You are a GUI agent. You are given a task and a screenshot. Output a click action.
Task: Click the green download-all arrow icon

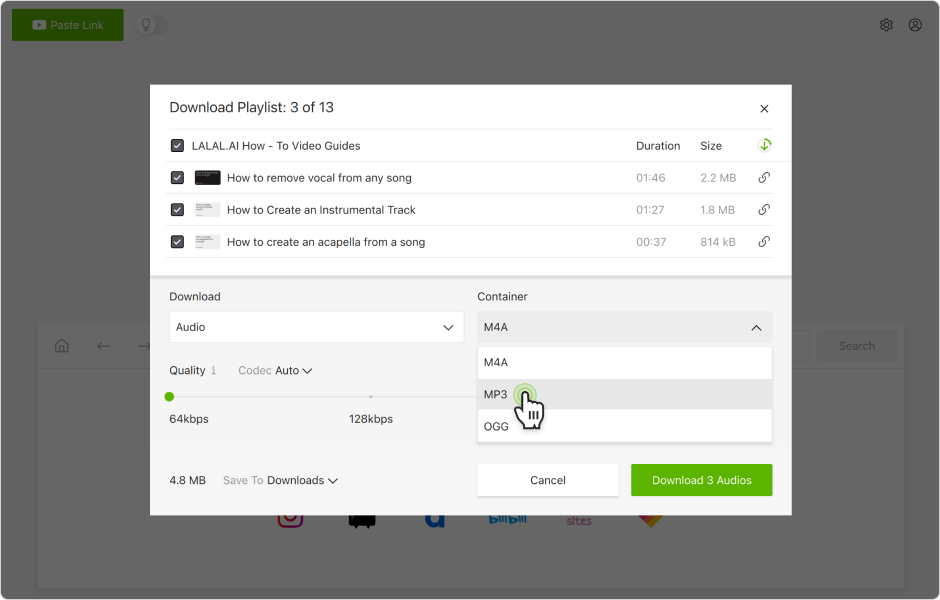(764, 145)
